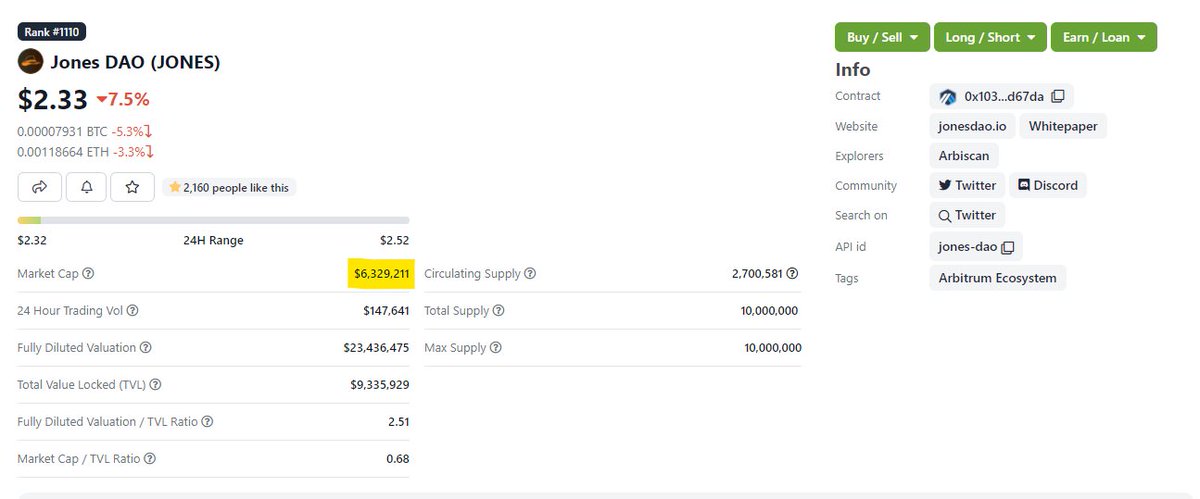Viewport: 1200px width, 499px height.
Task: Click the Jones DAO coin logo
Action: [31, 61]
